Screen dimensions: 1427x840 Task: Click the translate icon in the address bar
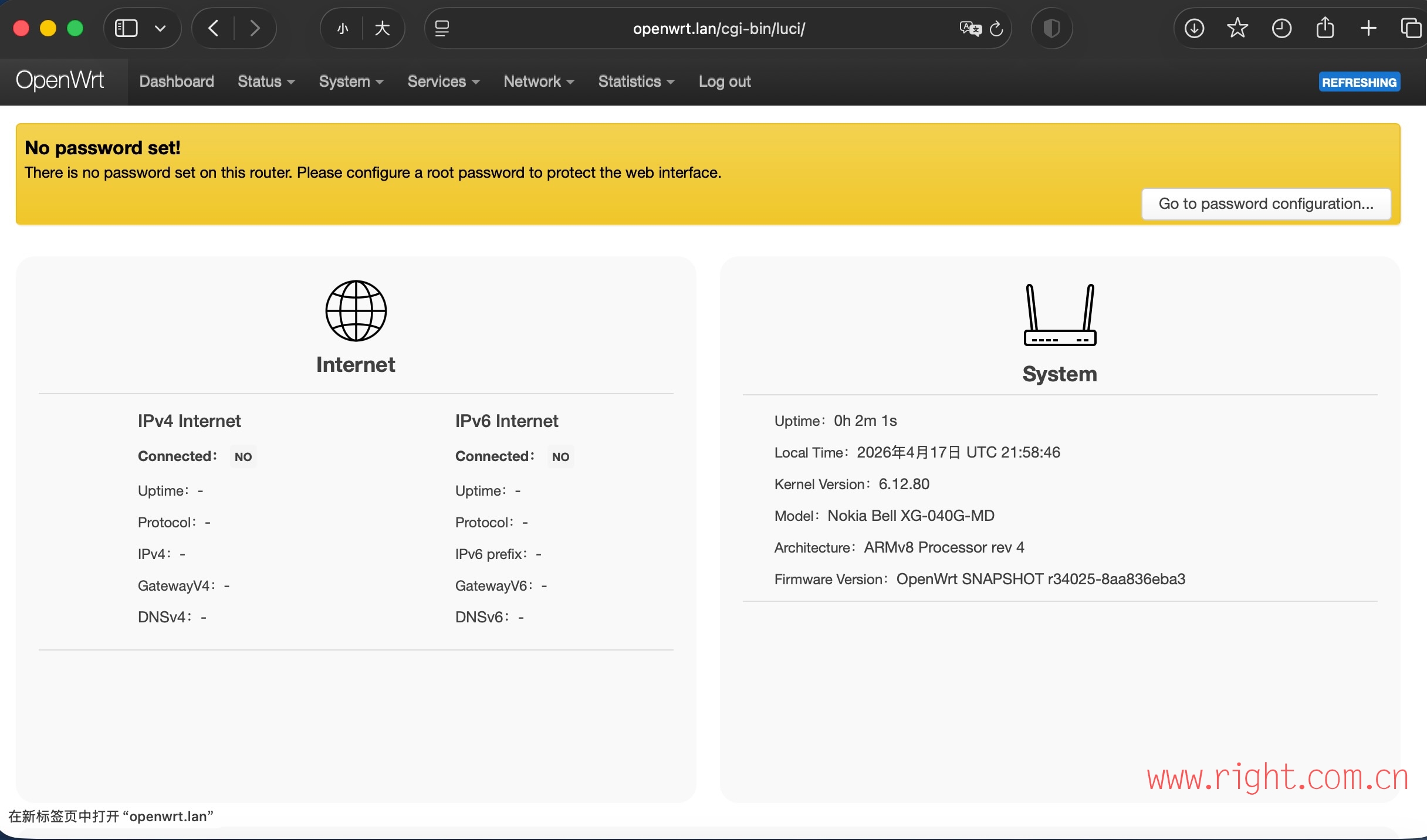coord(970,28)
